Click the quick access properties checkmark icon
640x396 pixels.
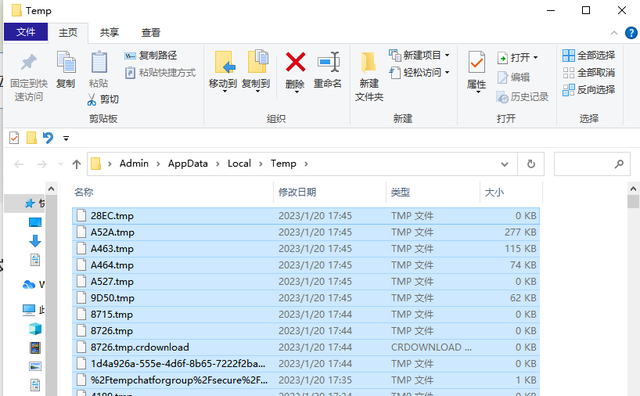pos(14,138)
